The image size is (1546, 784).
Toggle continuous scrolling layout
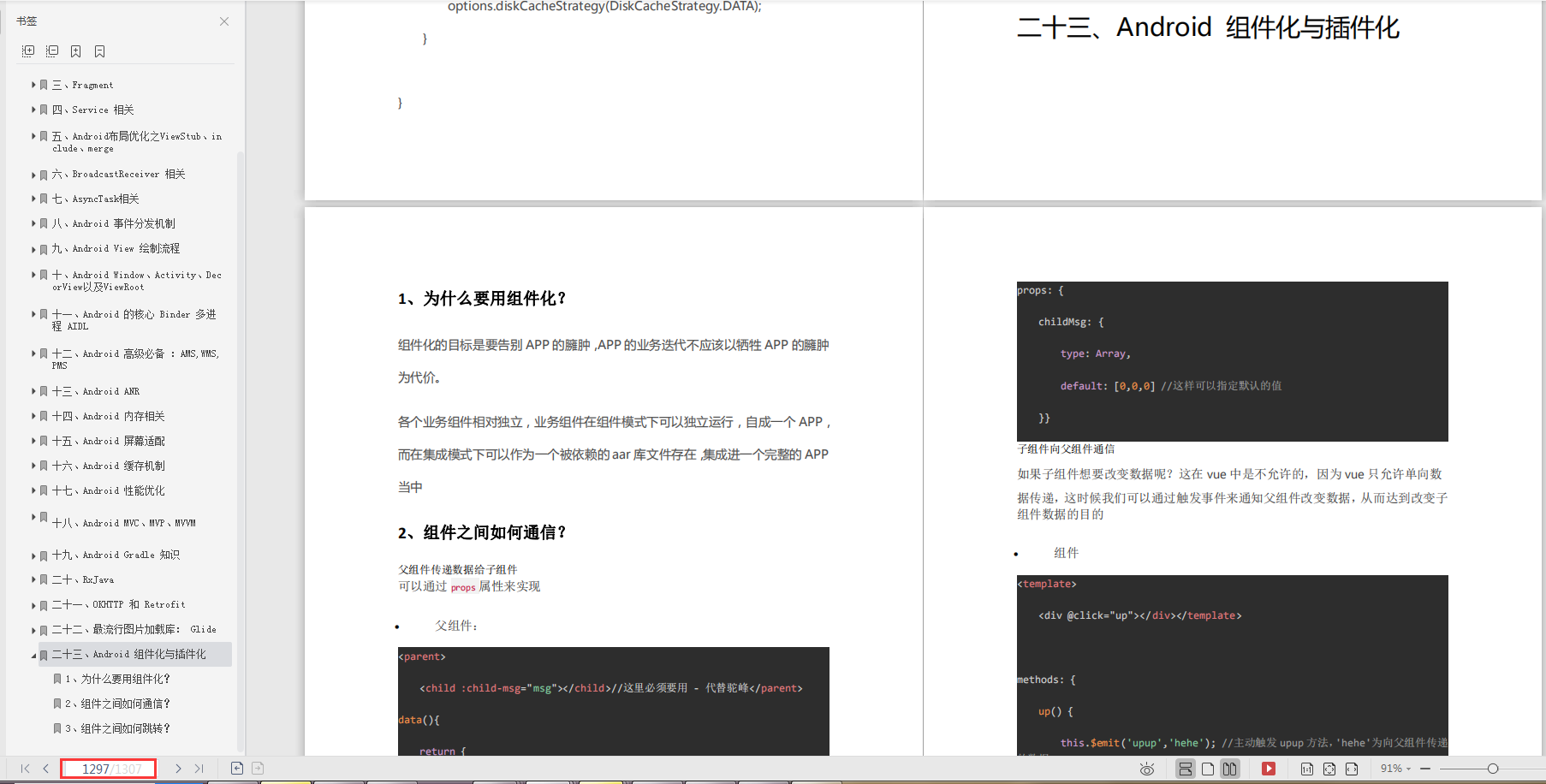1186,769
